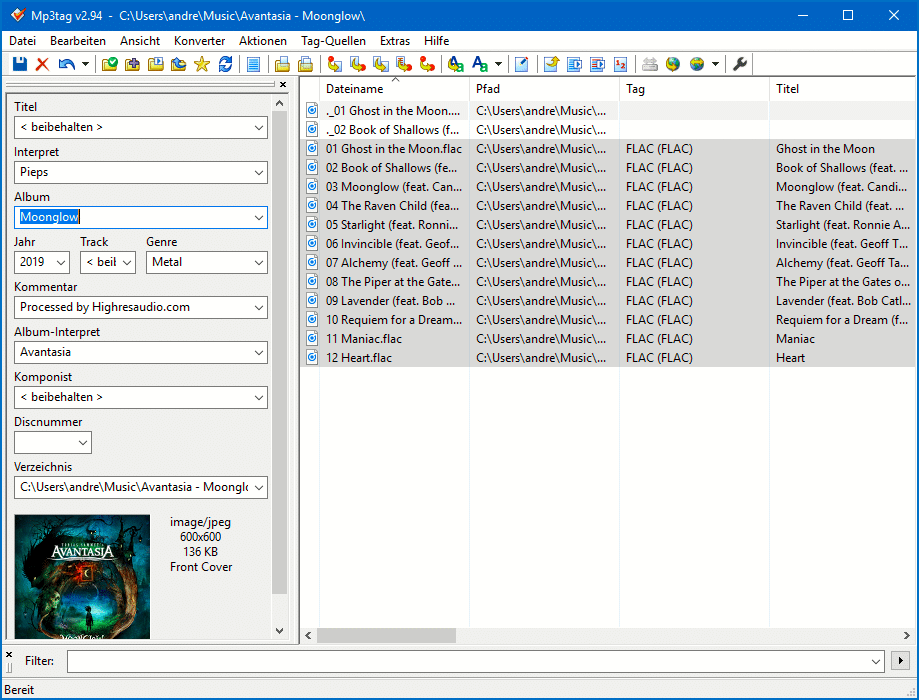Viewport: 919px width, 700px height.
Task: Click the Avantasia front cover thumbnail
Action: tap(82, 576)
